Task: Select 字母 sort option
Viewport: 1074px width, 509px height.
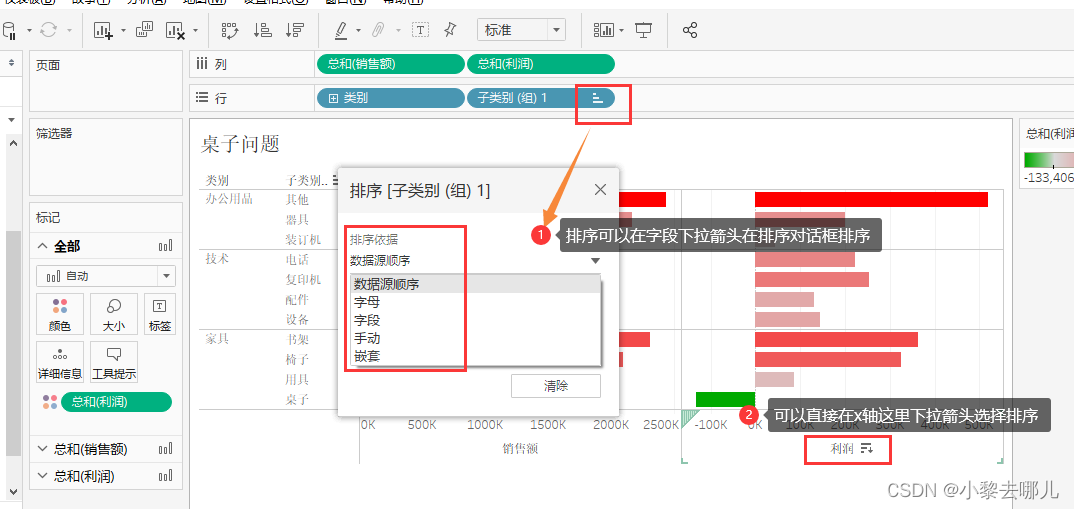Action: (476, 302)
